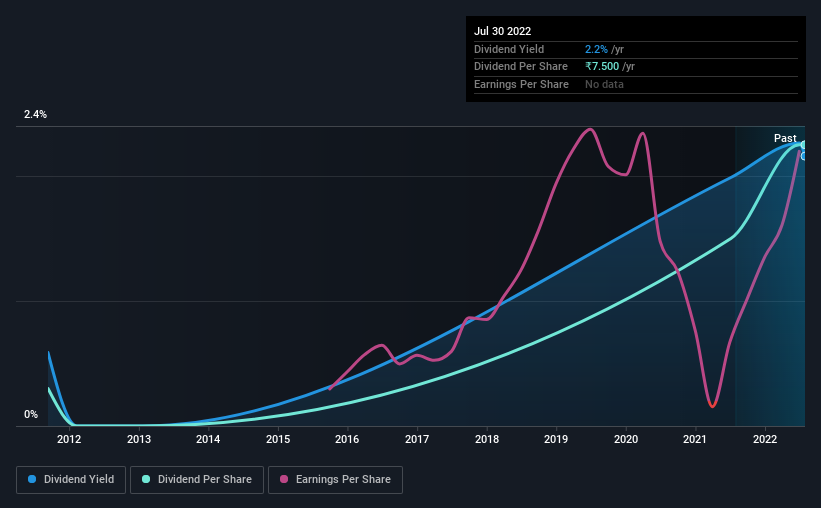The width and height of the screenshot is (821, 508).
Task: Click the tooltip Earnings Per Share row label
Action: click(x=522, y=84)
